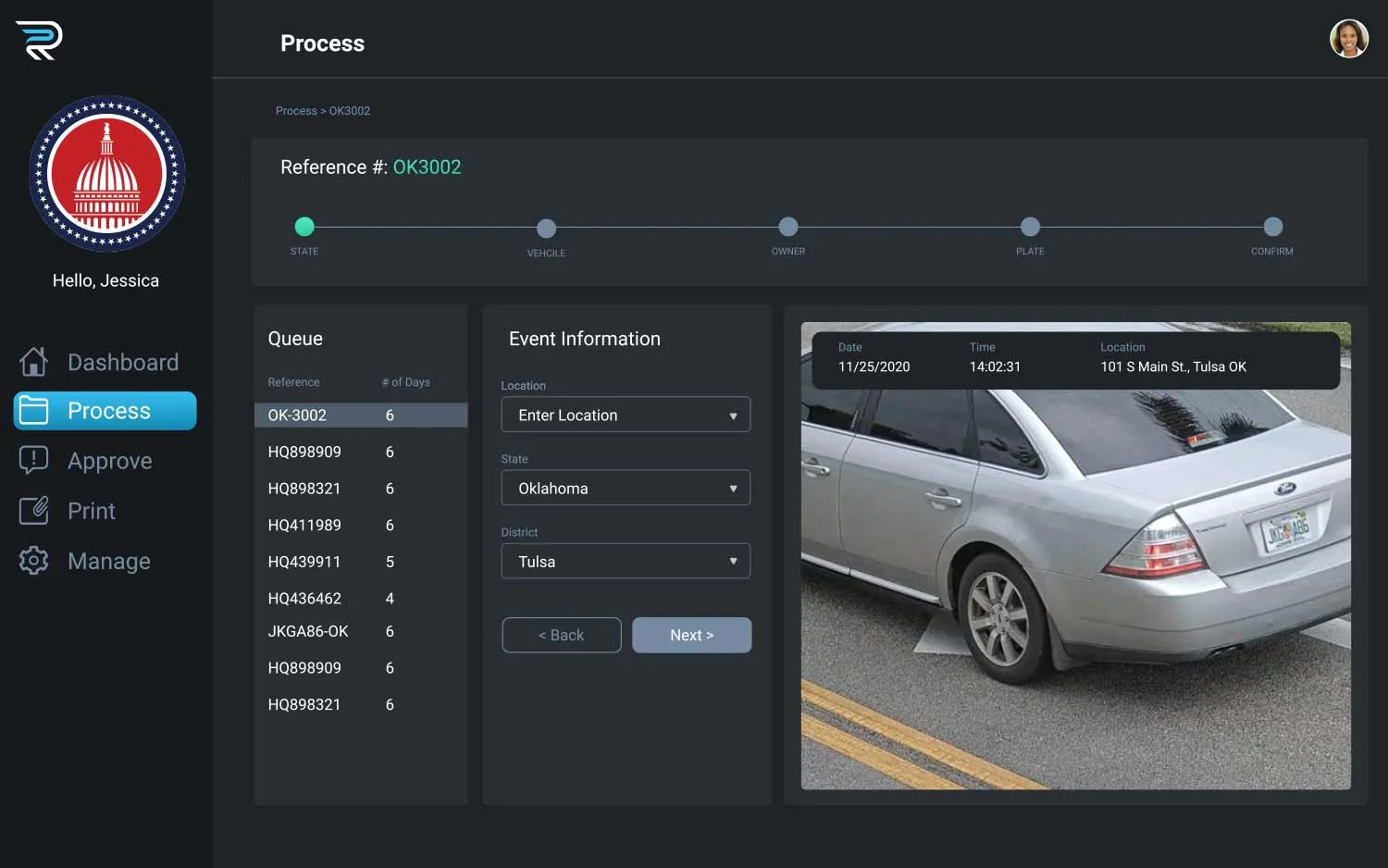Open the District dropdown showing Tulsa
Viewport: 1388px width, 868px height.
pos(626,561)
